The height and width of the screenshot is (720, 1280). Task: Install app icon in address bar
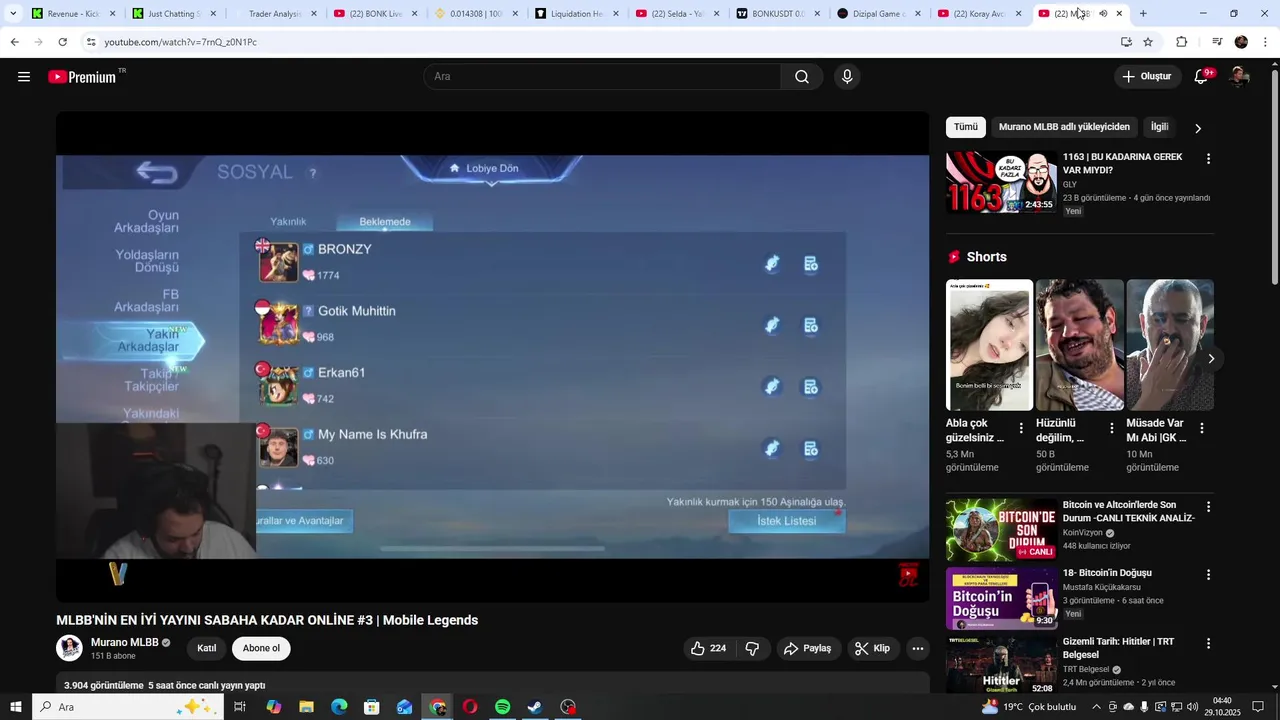[1126, 42]
